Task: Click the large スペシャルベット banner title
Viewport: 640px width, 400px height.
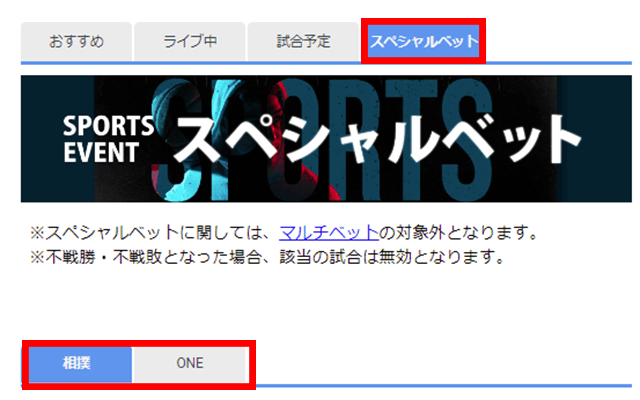Action: 378,139
